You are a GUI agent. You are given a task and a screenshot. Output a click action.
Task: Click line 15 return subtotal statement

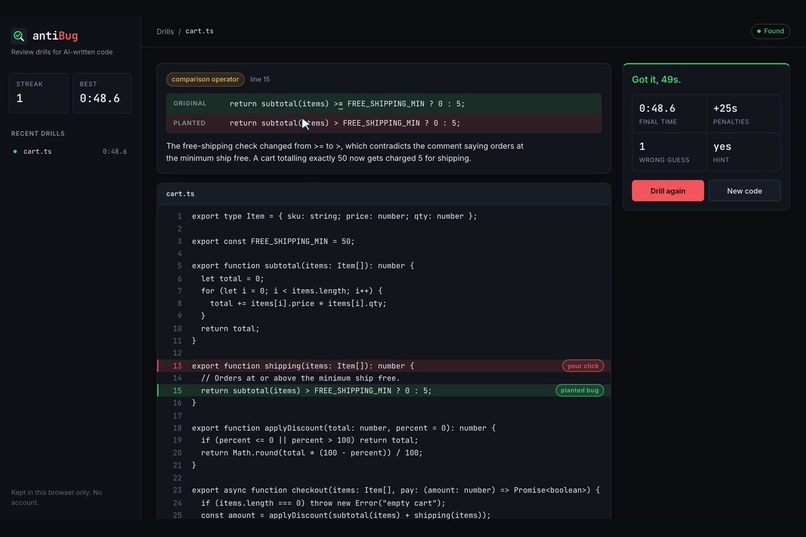[x=316, y=391]
